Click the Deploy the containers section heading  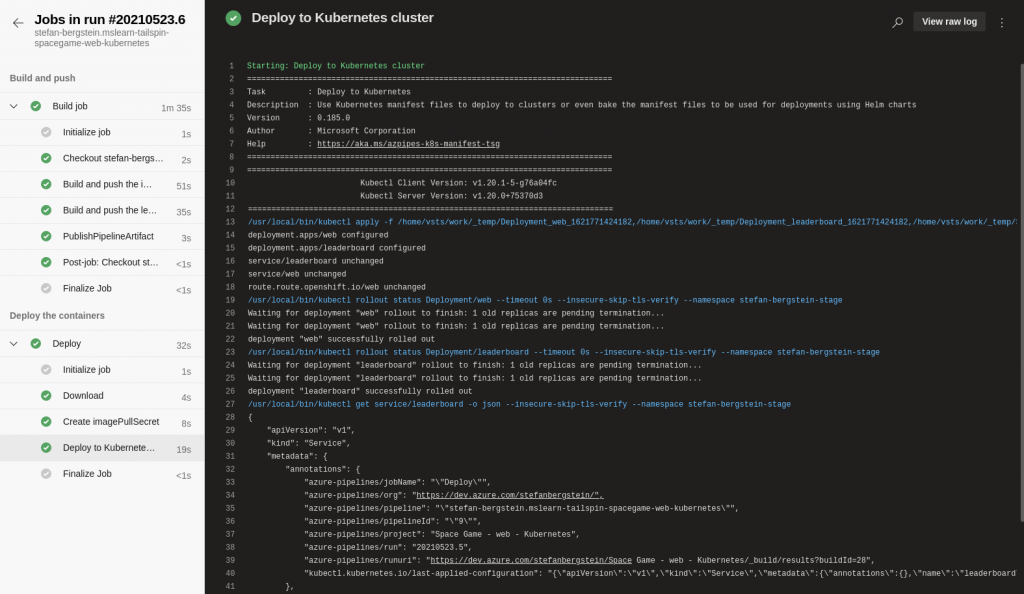[57, 315]
